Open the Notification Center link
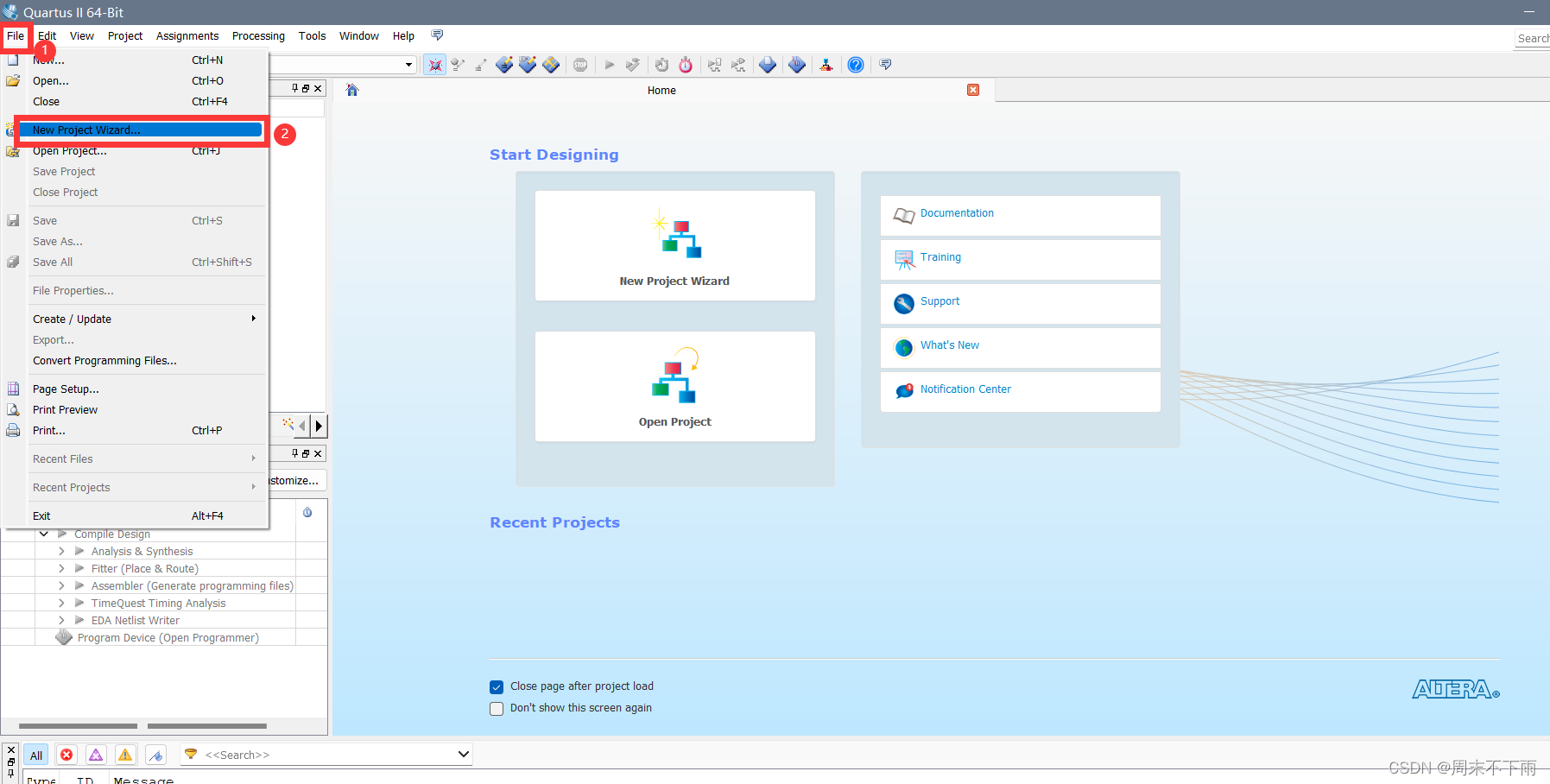 click(965, 389)
